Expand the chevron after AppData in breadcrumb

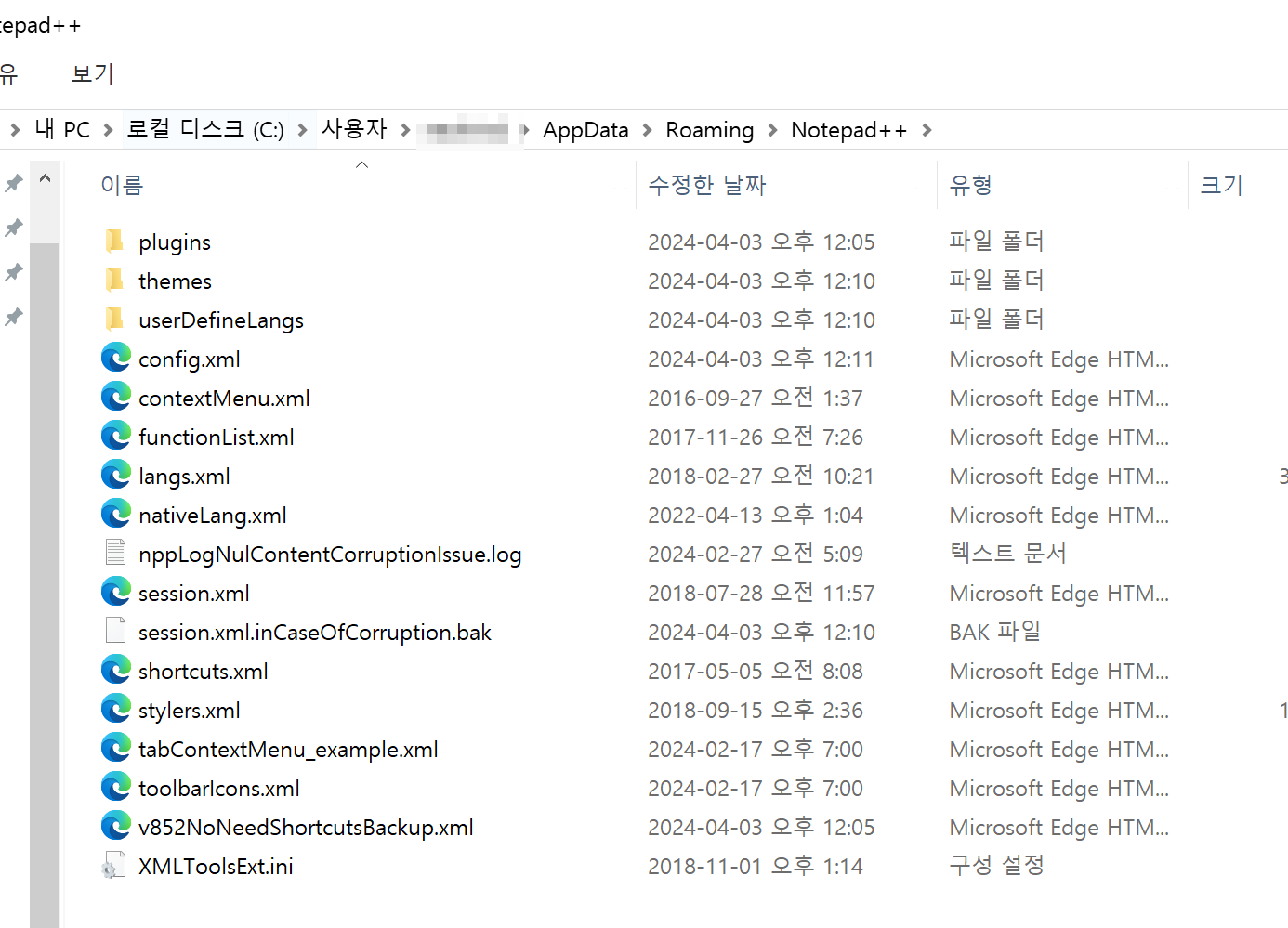(x=647, y=130)
